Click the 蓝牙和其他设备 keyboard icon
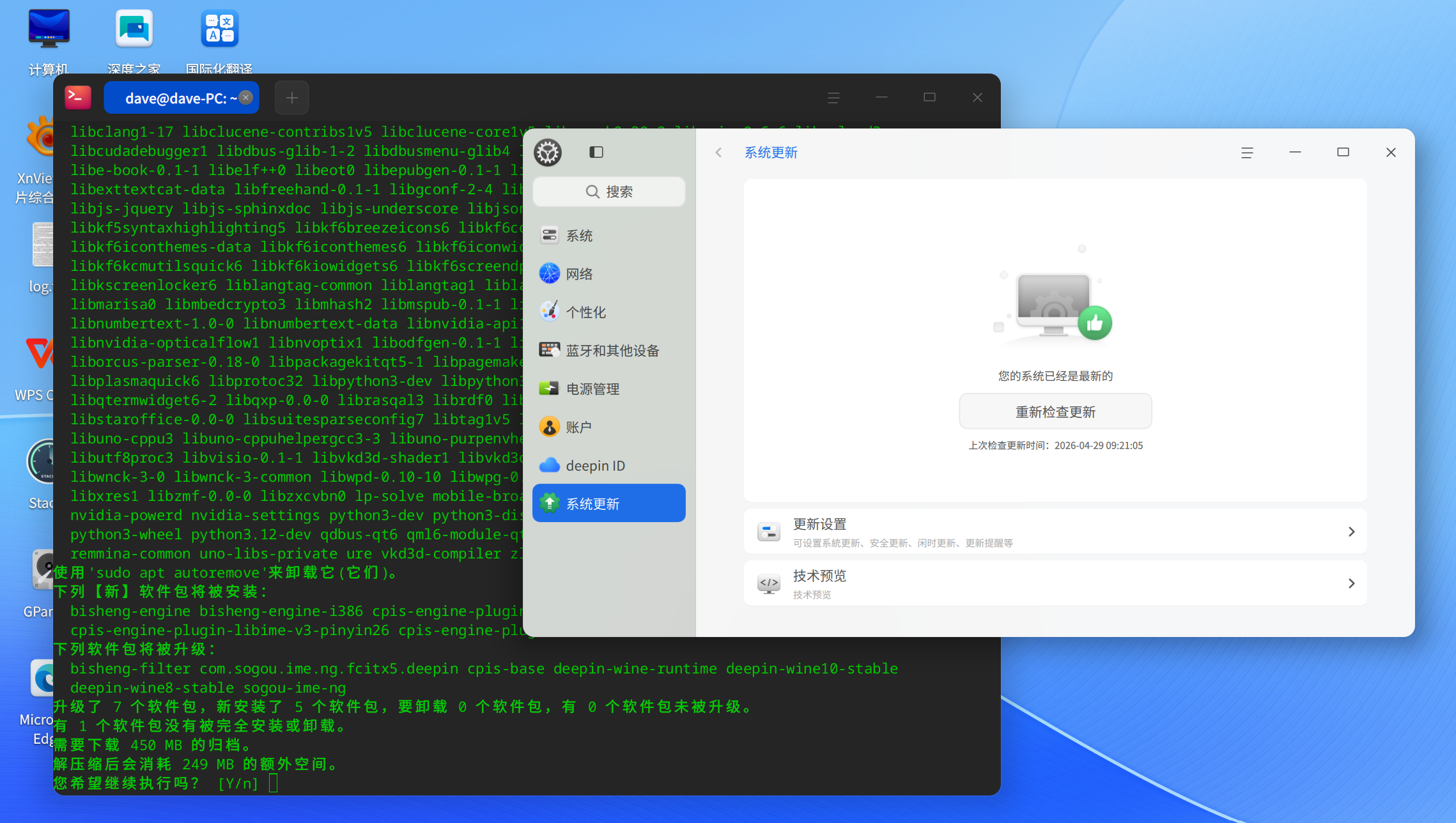The width and height of the screenshot is (1456, 823). [x=549, y=350]
